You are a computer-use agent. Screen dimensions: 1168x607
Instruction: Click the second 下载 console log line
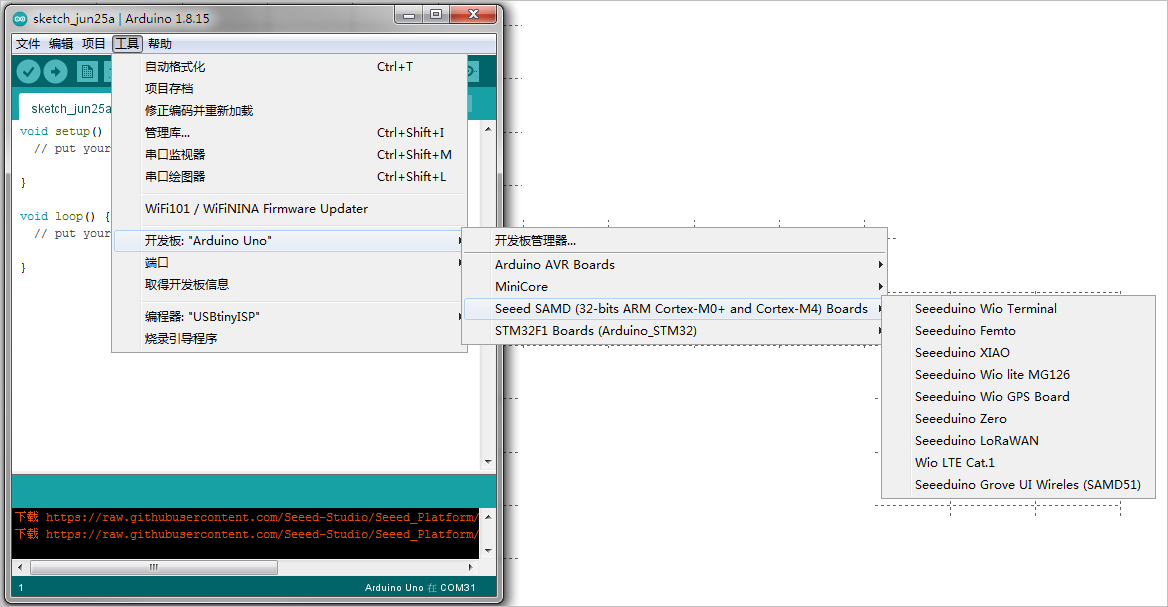point(245,534)
